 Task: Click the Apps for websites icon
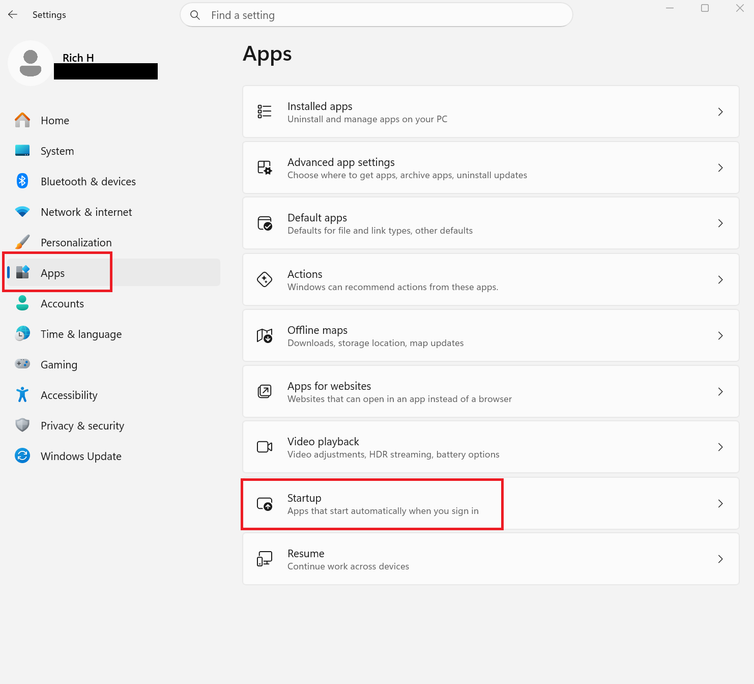click(x=264, y=392)
